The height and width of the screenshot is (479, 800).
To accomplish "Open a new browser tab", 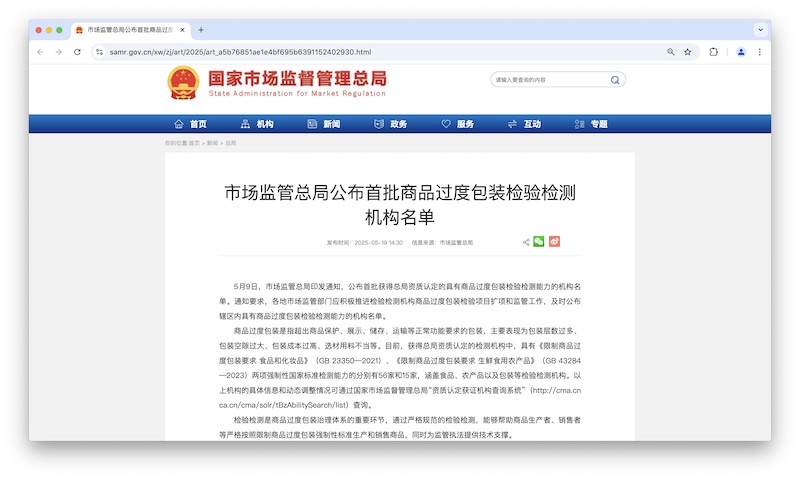I will pyautogui.click(x=200, y=30).
